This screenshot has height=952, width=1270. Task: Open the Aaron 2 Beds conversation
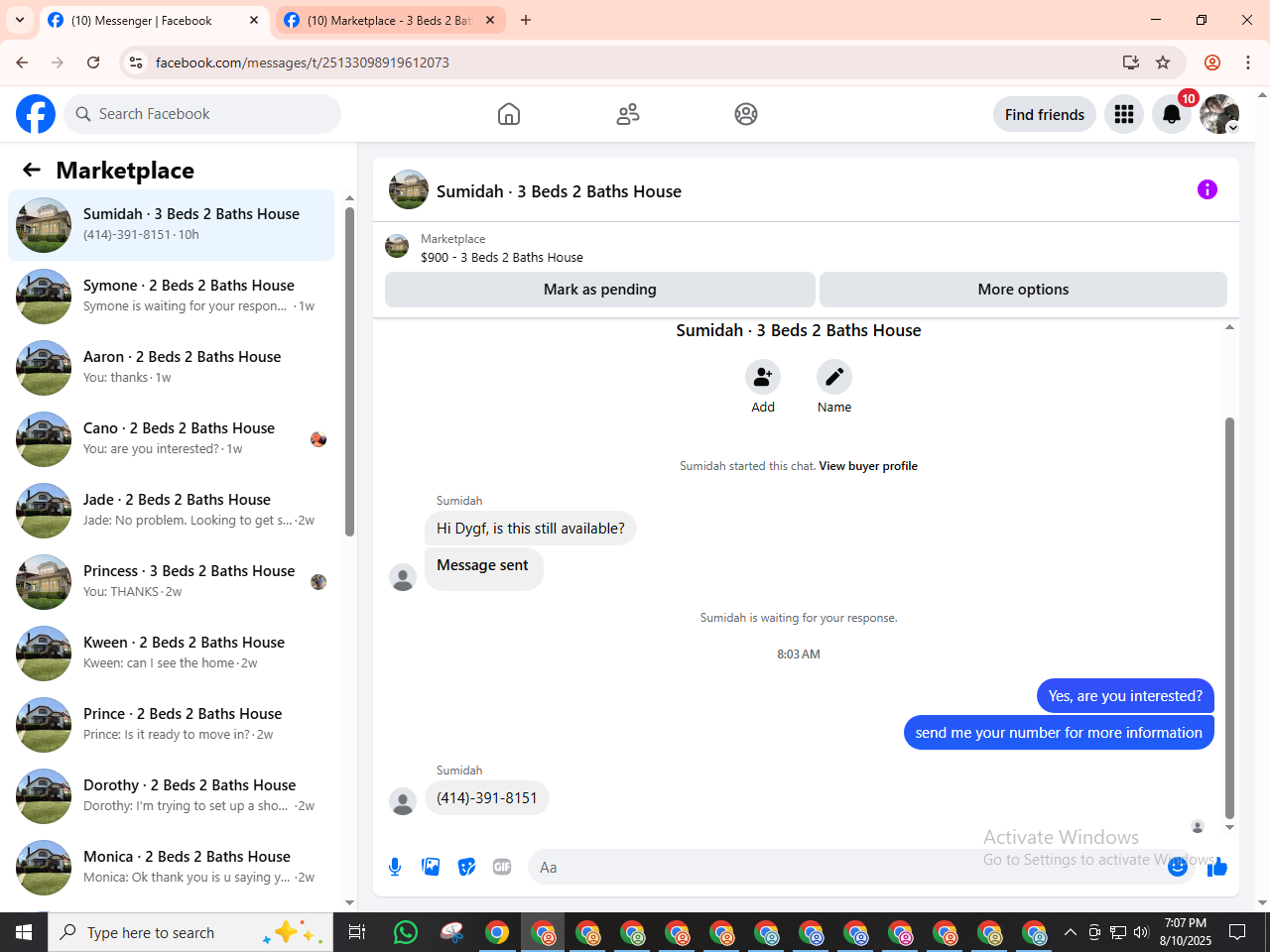click(x=171, y=368)
